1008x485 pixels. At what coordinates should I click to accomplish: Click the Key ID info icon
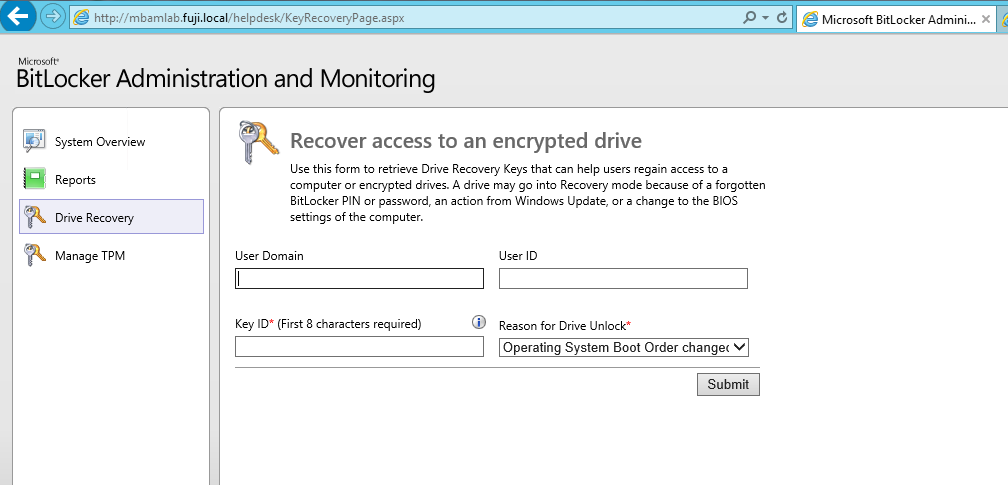coord(478,323)
